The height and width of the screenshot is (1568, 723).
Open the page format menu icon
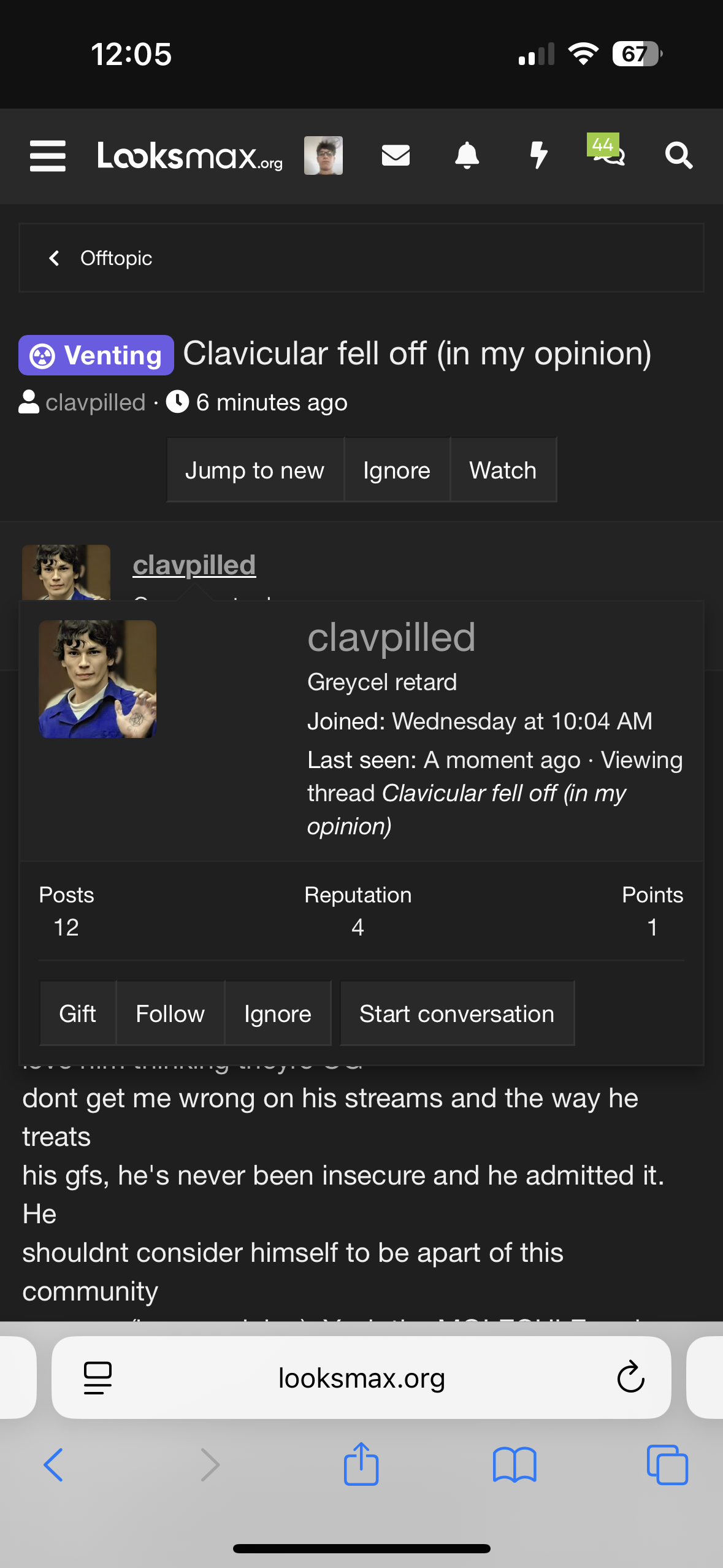tap(98, 1378)
